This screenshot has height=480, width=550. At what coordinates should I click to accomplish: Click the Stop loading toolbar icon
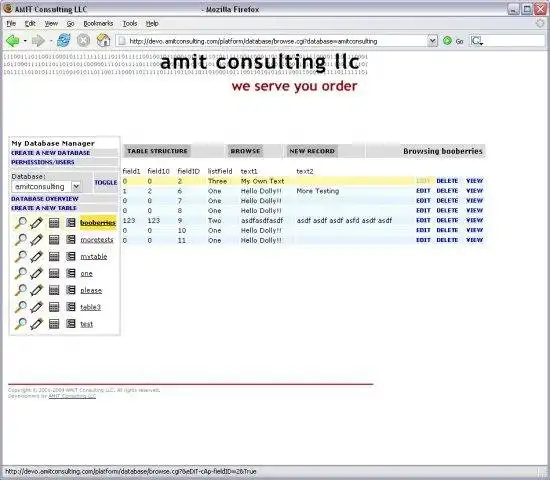(83, 41)
